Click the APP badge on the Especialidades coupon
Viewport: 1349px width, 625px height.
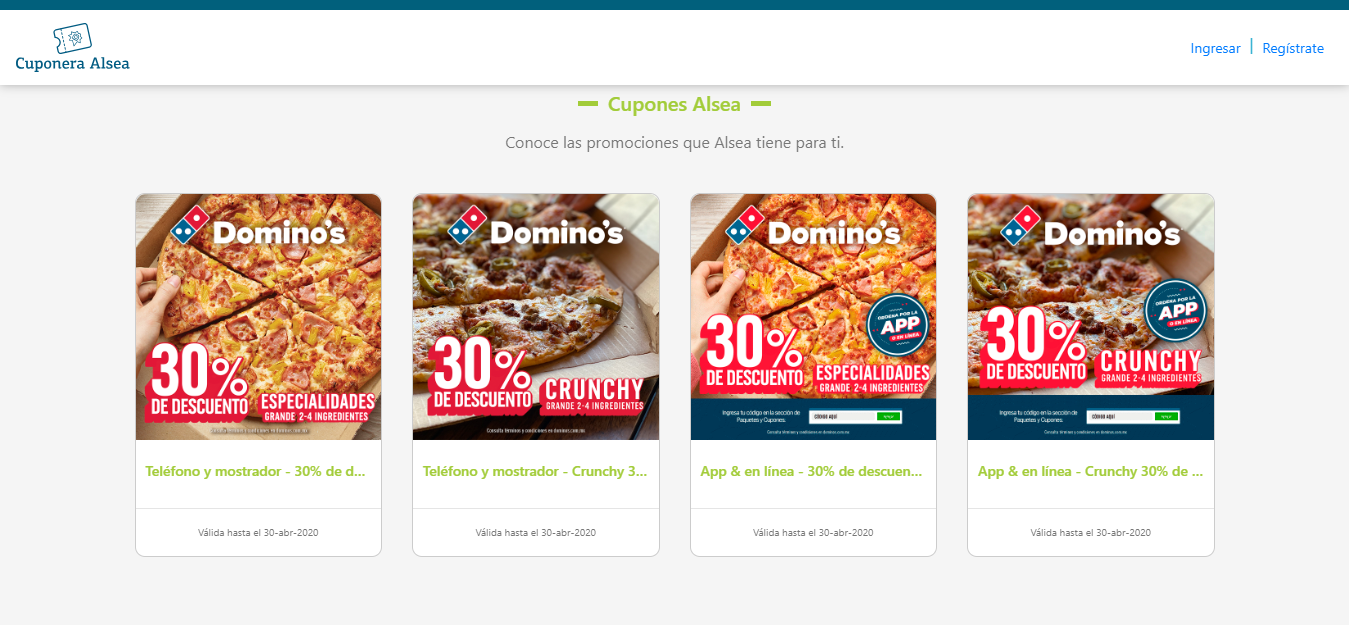click(899, 325)
